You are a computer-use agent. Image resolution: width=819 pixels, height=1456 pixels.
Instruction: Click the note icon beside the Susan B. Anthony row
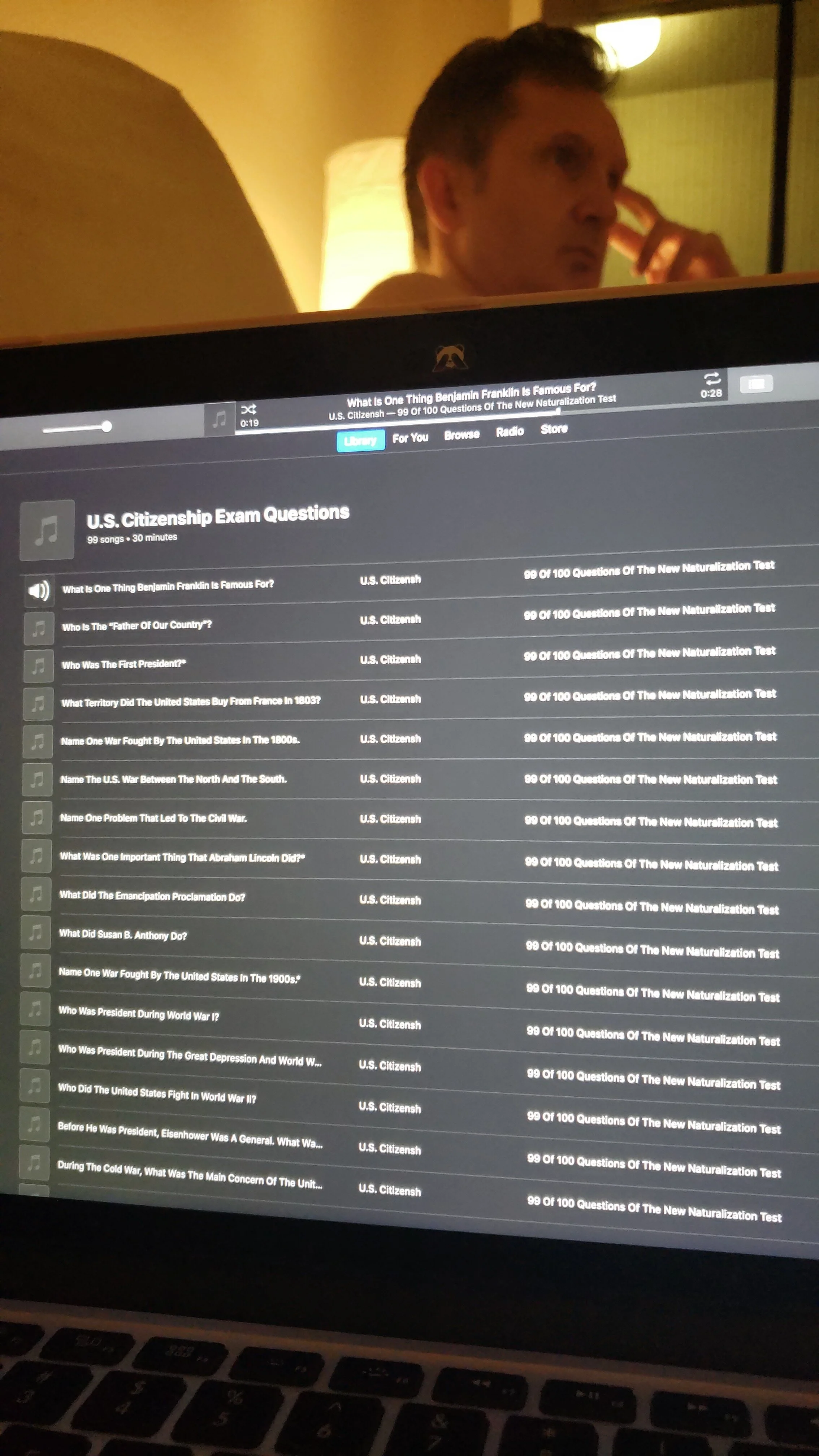[36, 932]
